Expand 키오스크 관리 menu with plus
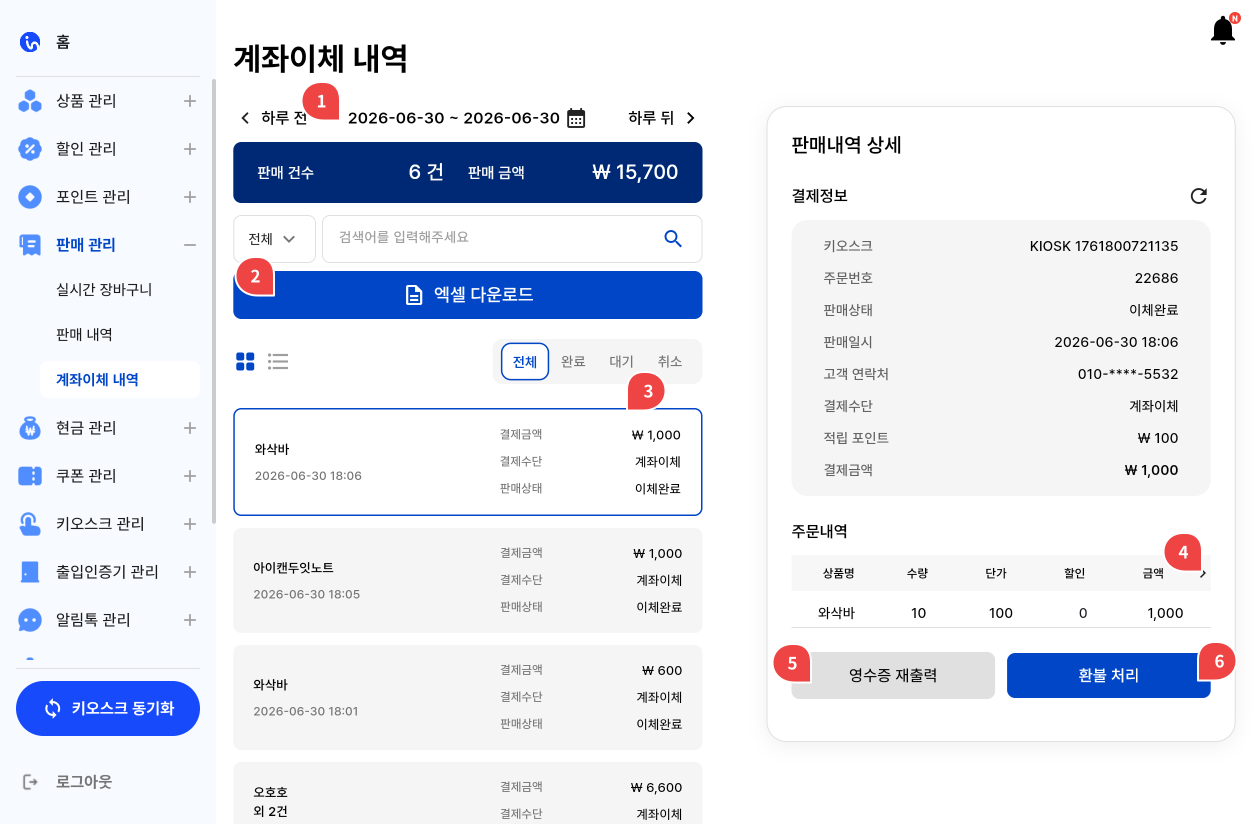This screenshot has width=1253, height=824. pyautogui.click(x=189, y=524)
